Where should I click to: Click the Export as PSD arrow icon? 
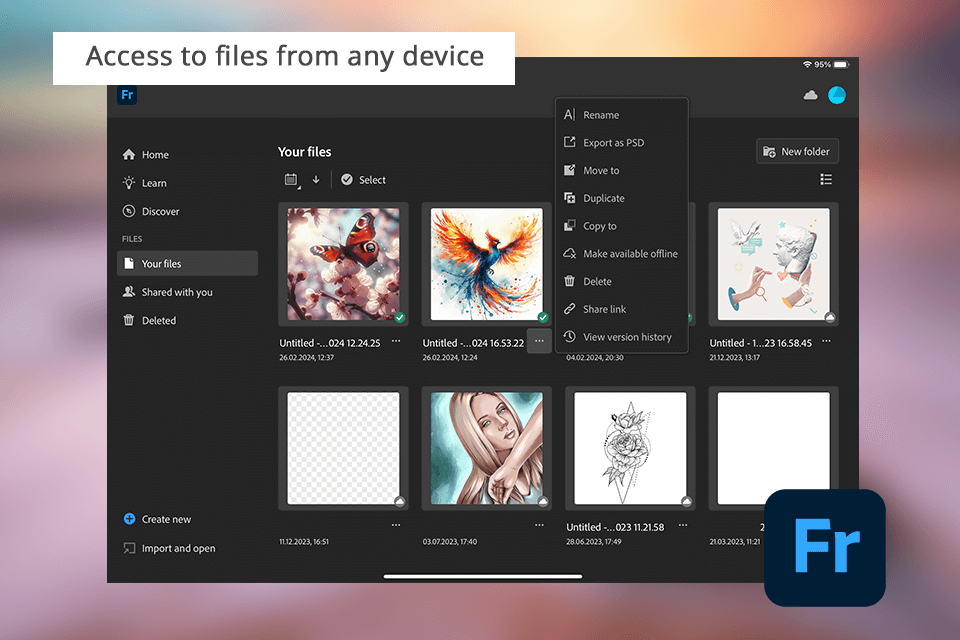(x=569, y=142)
